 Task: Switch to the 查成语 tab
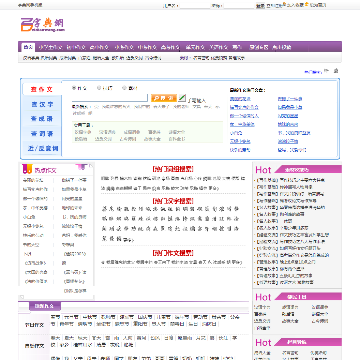coord(42,119)
